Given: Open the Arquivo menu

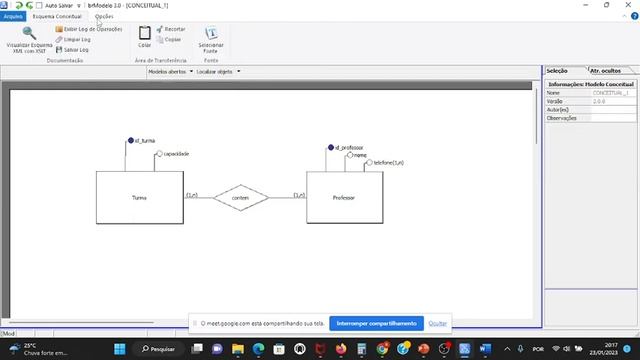Looking at the screenshot, I should (13, 16).
